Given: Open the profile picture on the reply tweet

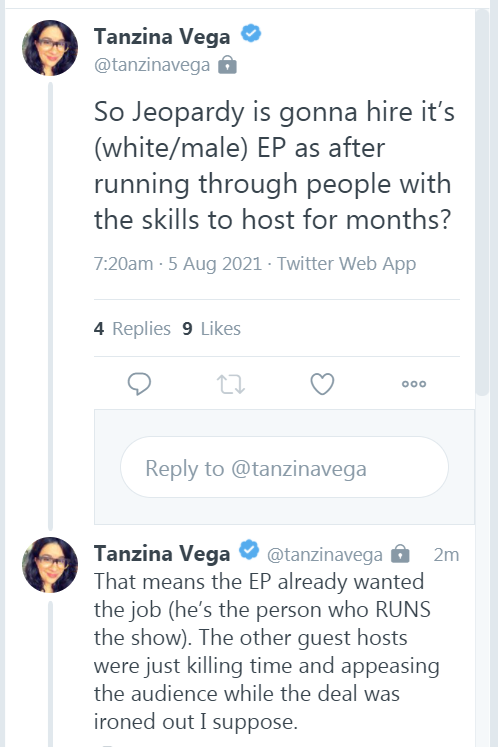Looking at the screenshot, I should pos(50,565).
